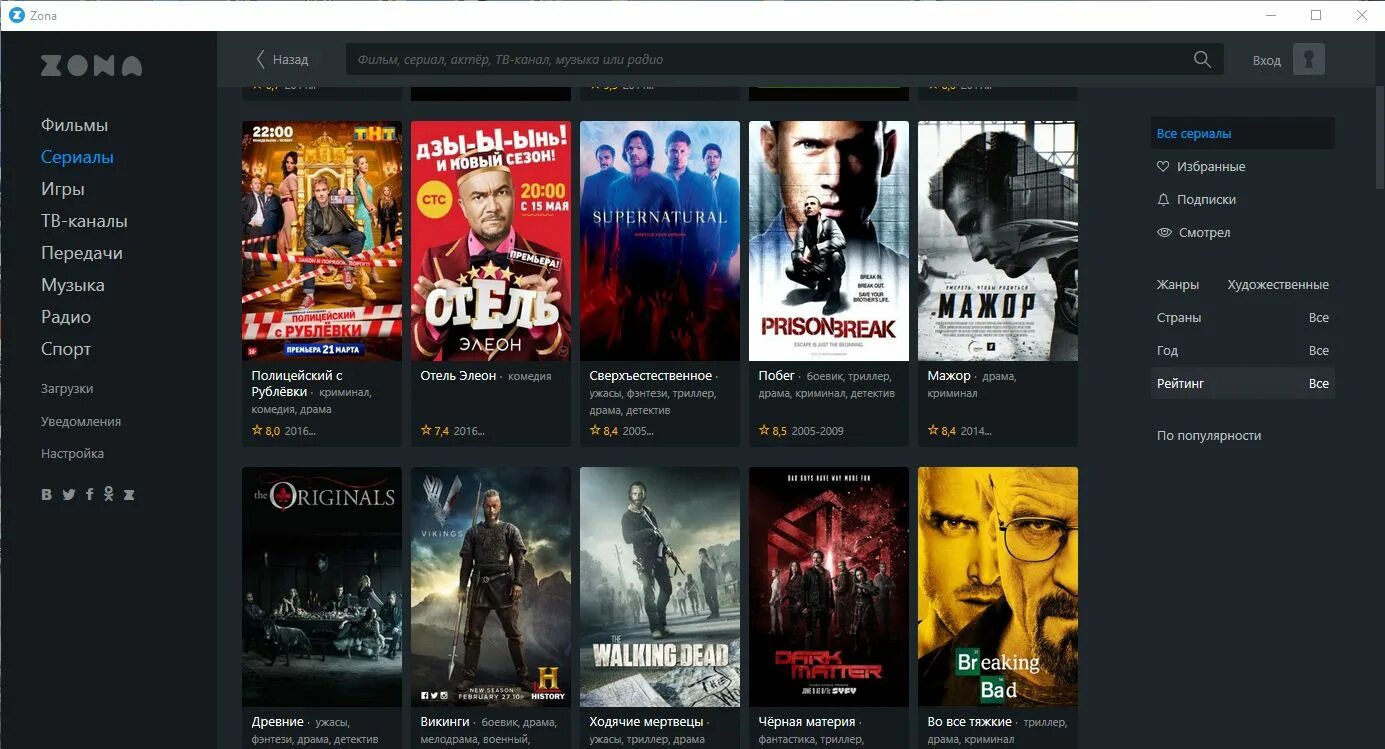The height and width of the screenshot is (749, 1385).
Task: Open the Сериалы section
Action: point(77,157)
